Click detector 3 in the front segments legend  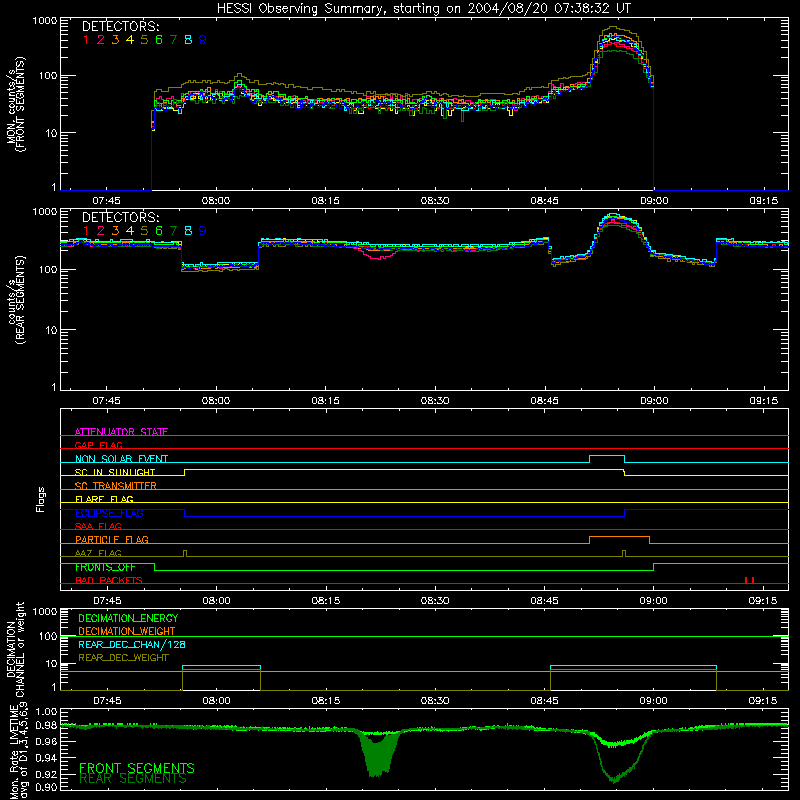(115, 40)
